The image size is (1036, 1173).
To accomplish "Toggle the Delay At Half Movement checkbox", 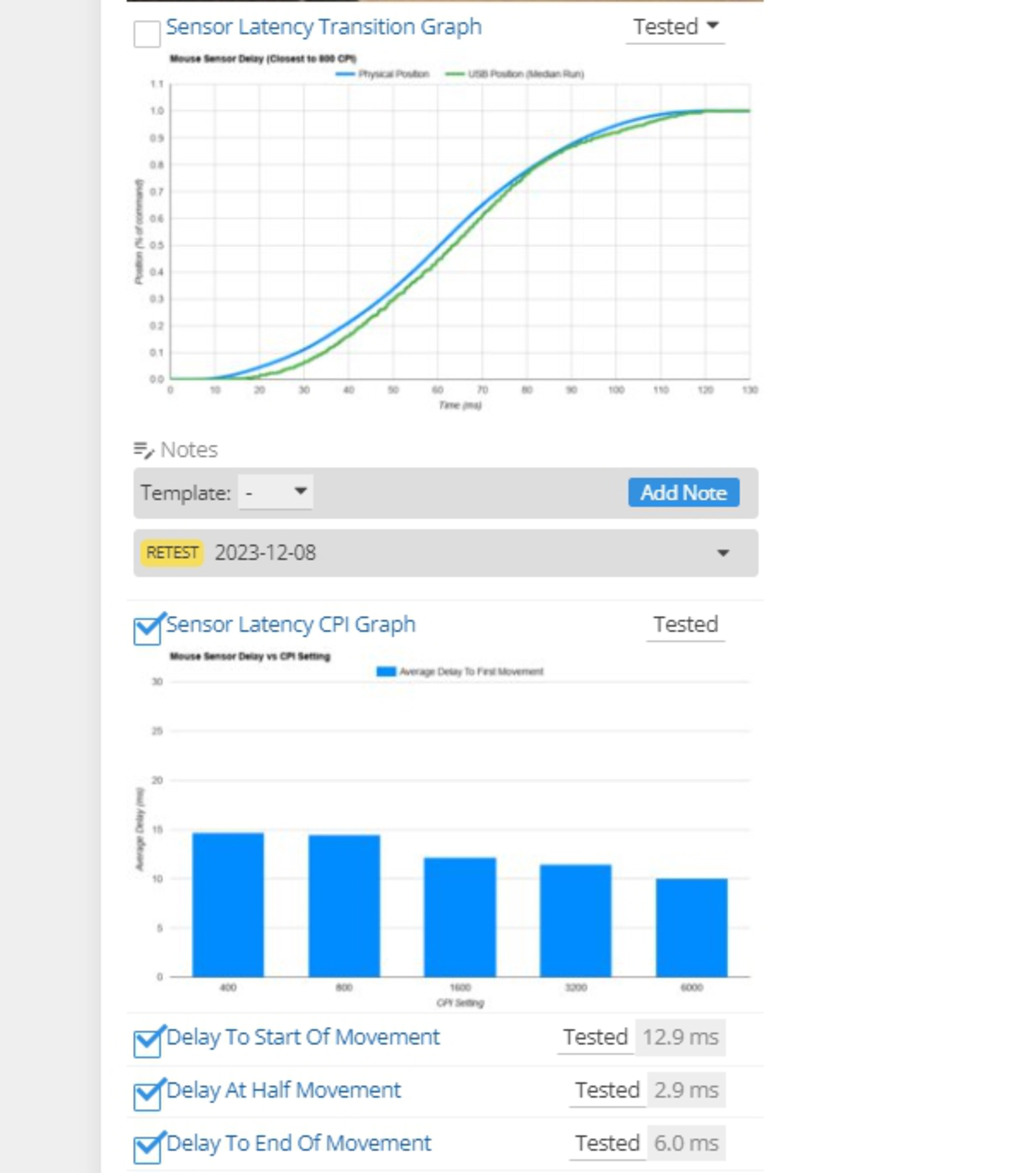I will tap(147, 1097).
